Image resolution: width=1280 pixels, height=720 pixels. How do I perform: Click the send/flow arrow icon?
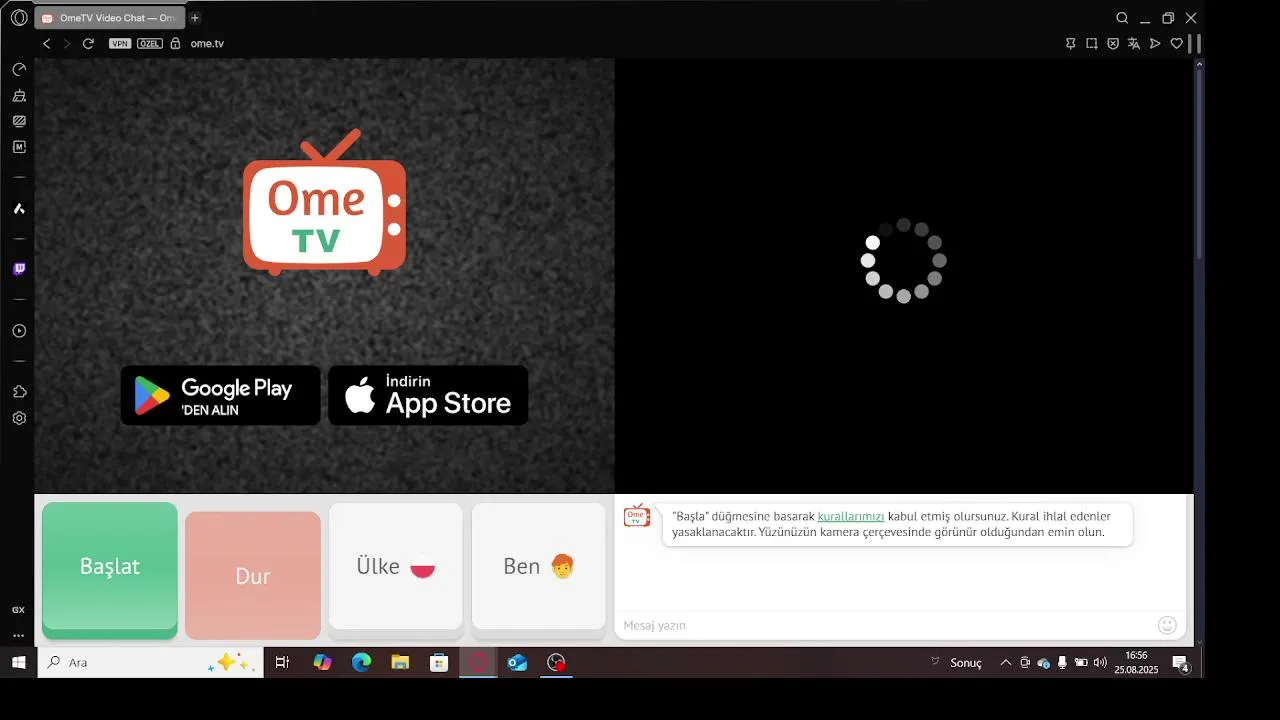[x=1155, y=44]
